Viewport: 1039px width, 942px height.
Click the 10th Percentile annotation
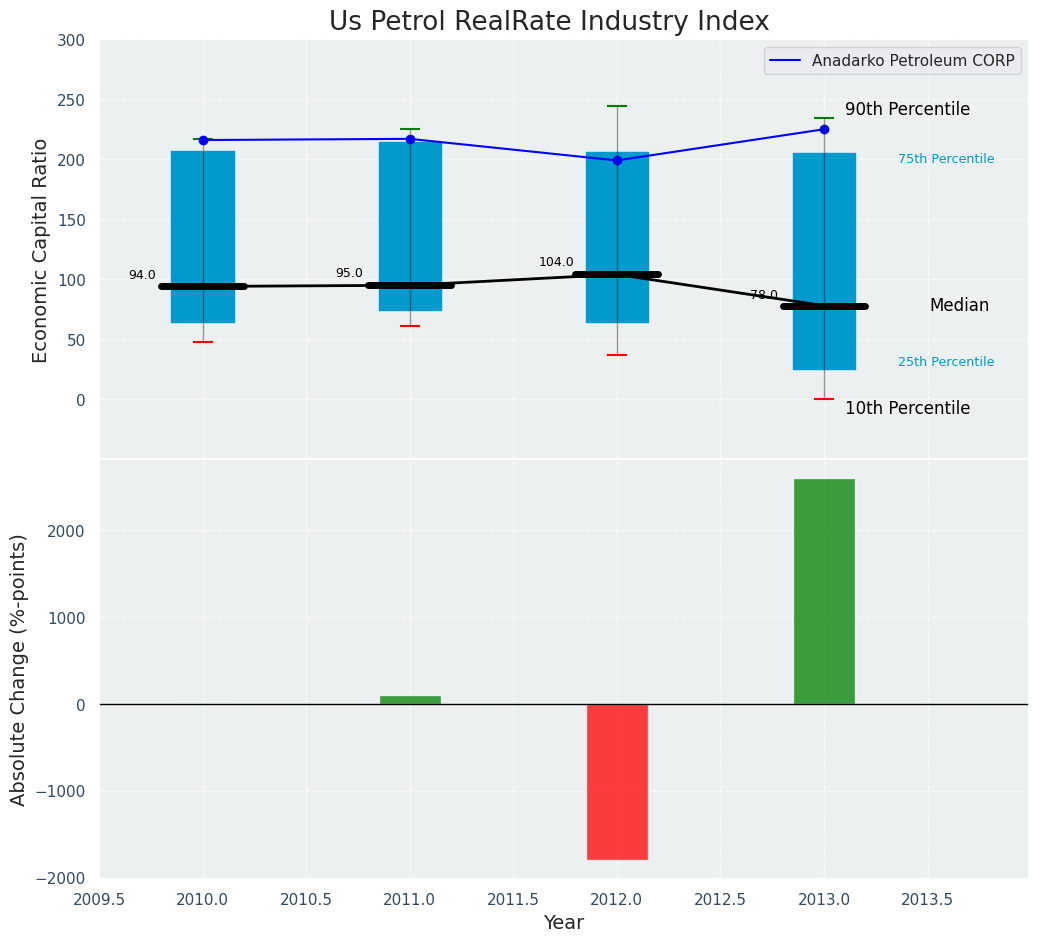pos(907,408)
